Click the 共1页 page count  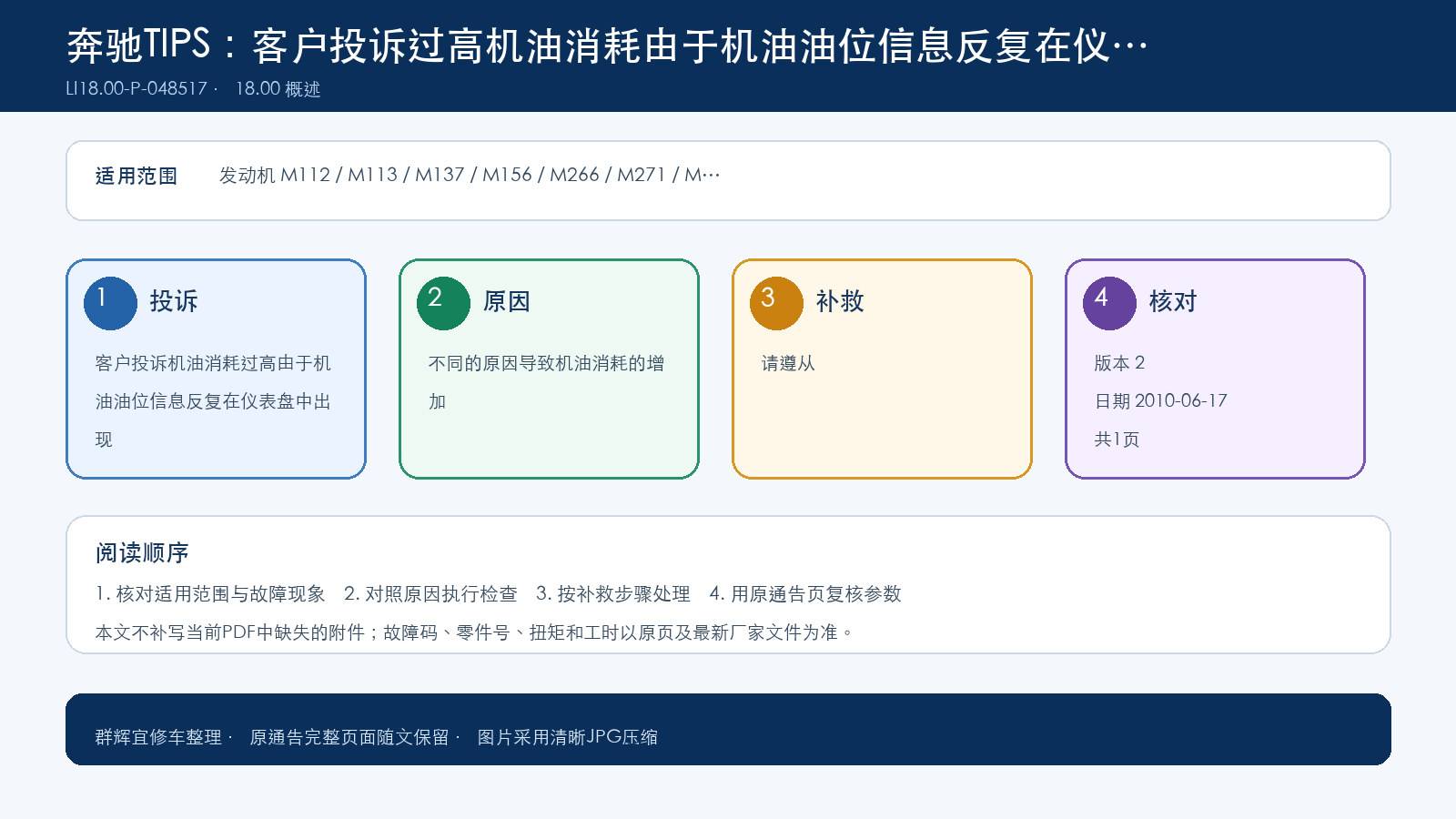pos(1117,440)
